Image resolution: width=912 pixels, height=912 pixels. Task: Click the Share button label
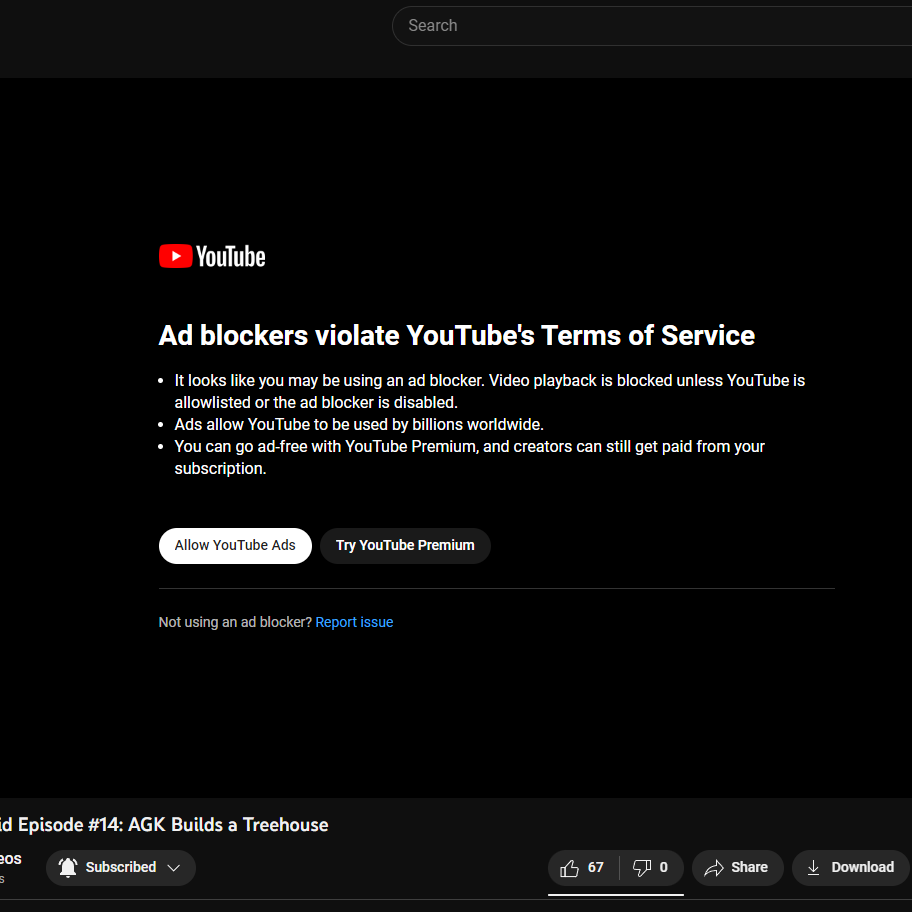(x=749, y=868)
